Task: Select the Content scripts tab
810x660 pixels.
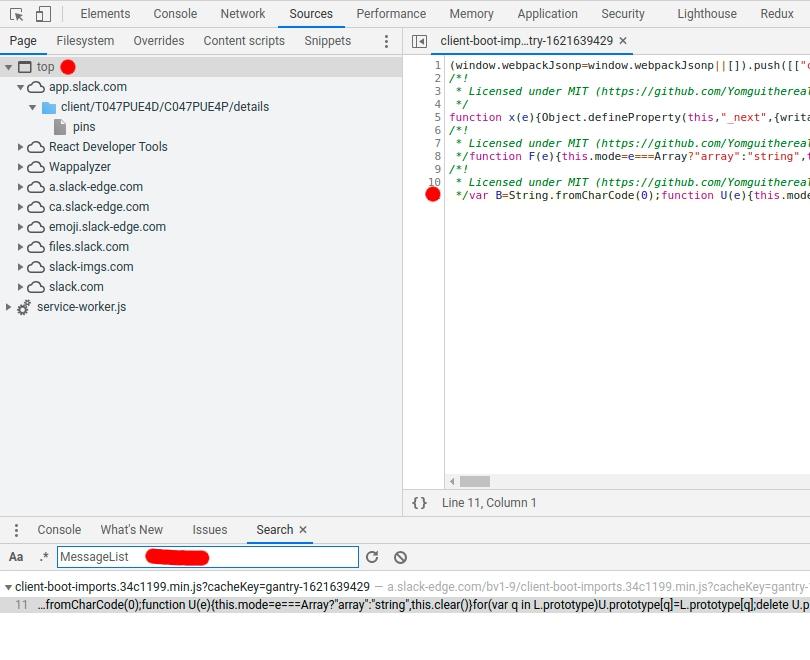Action: [x=244, y=41]
